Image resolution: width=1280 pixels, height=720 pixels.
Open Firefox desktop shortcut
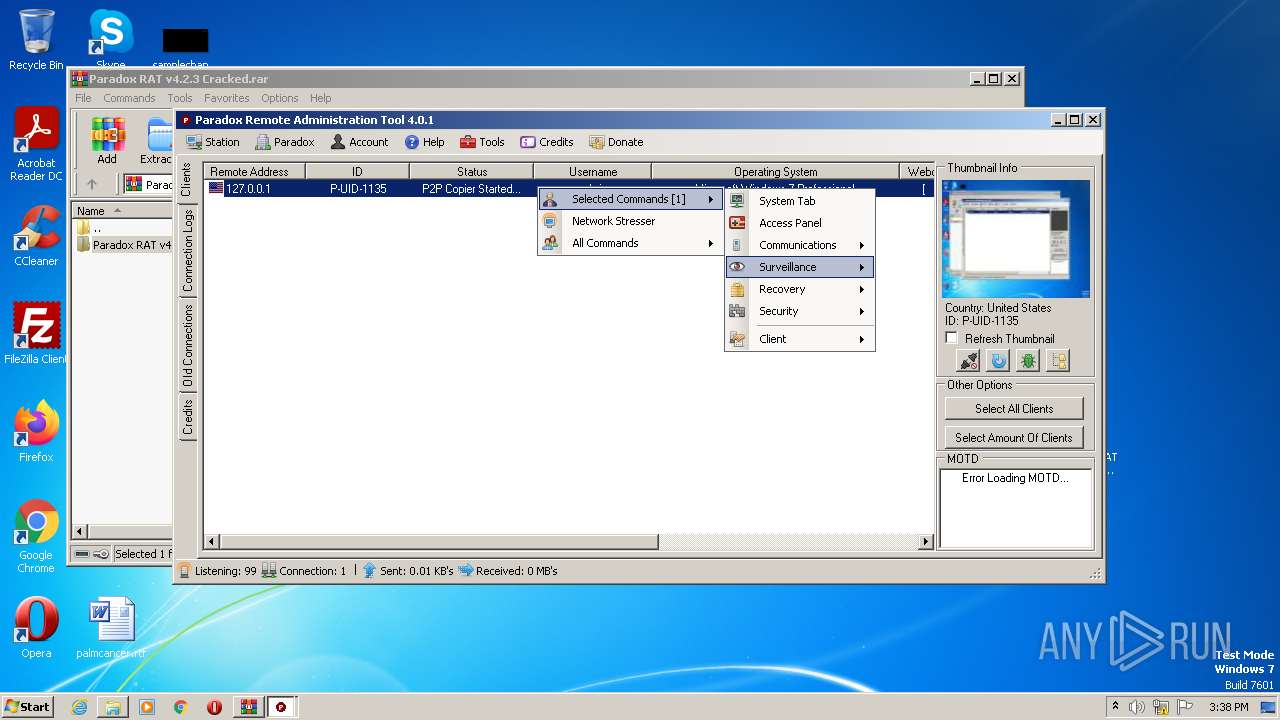point(36,432)
